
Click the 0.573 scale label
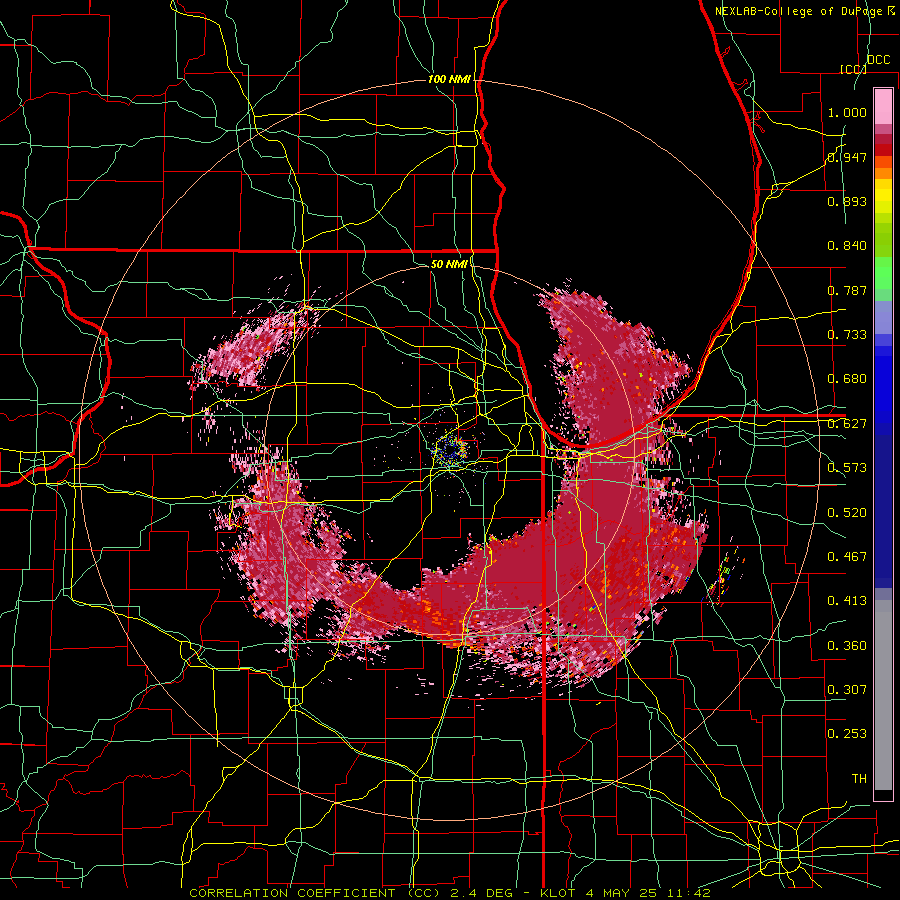(847, 468)
